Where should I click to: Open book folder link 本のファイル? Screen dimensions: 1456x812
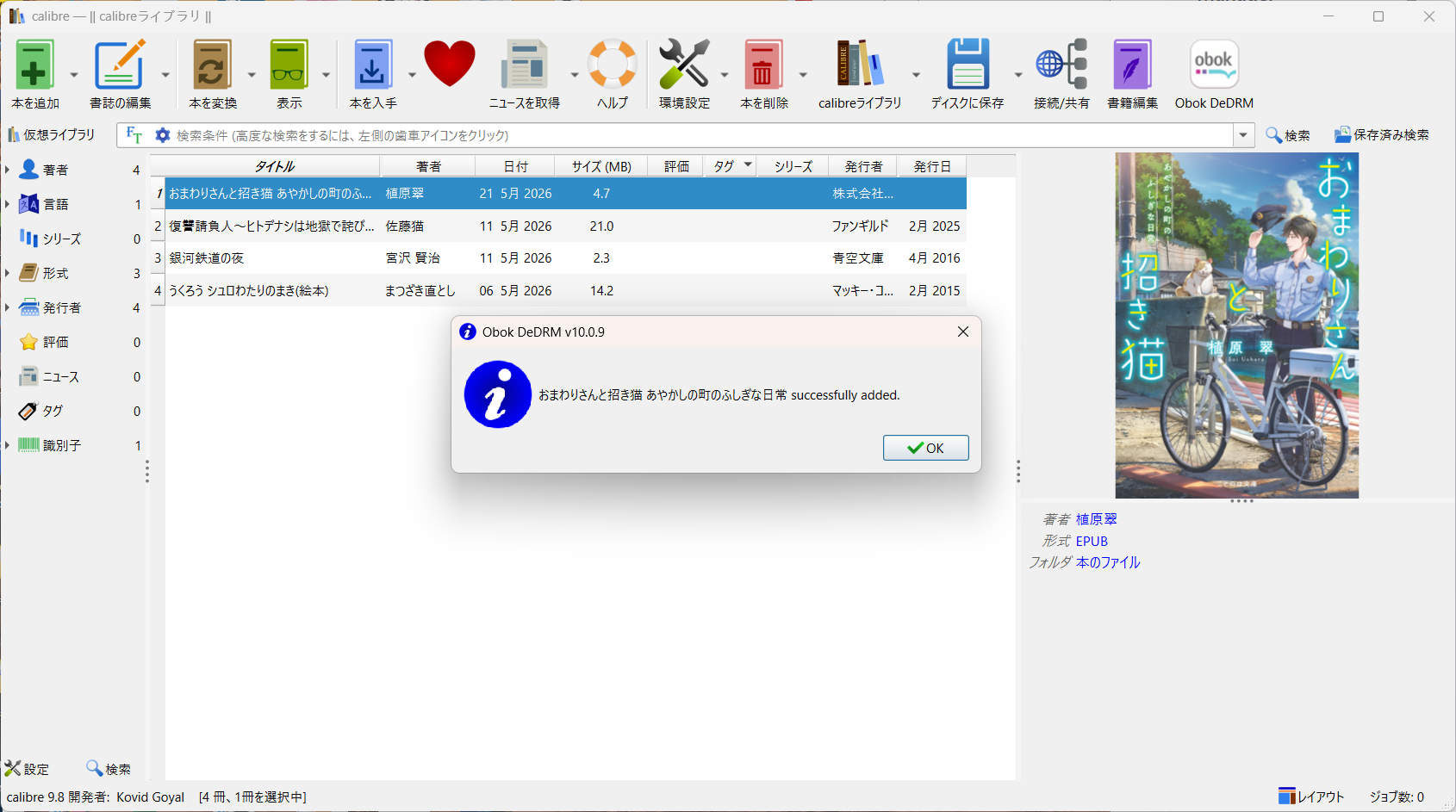tap(1108, 562)
